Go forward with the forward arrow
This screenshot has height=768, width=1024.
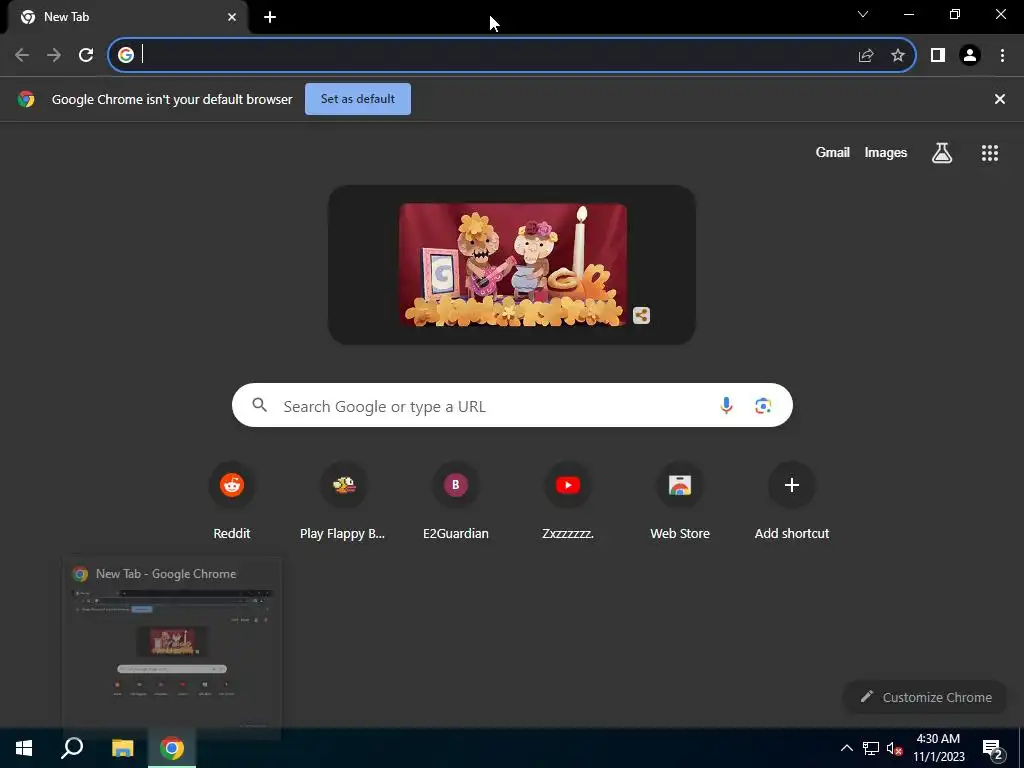(x=54, y=56)
